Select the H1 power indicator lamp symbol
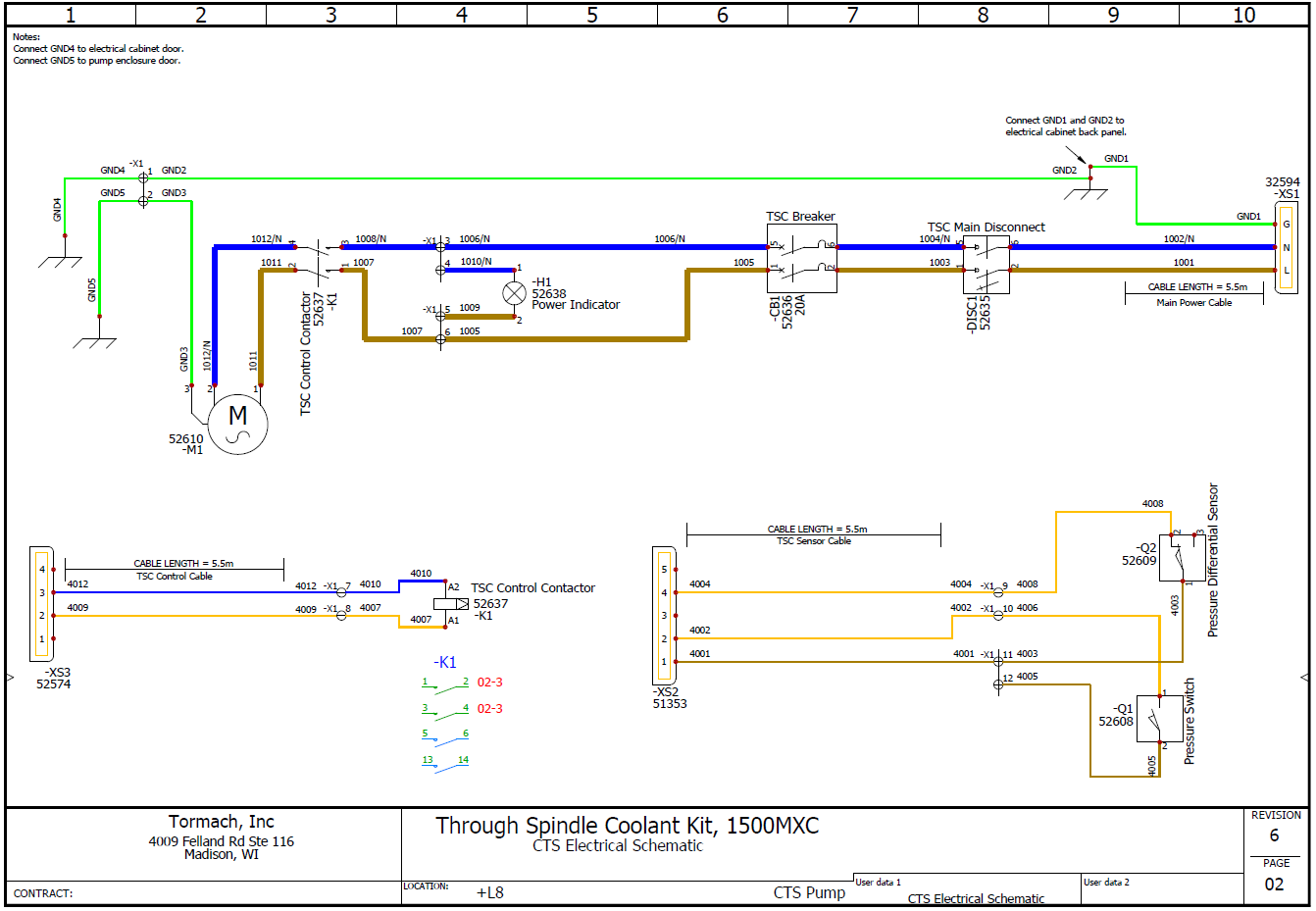Viewport: 1316px width, 911px height. pos(514,292)
